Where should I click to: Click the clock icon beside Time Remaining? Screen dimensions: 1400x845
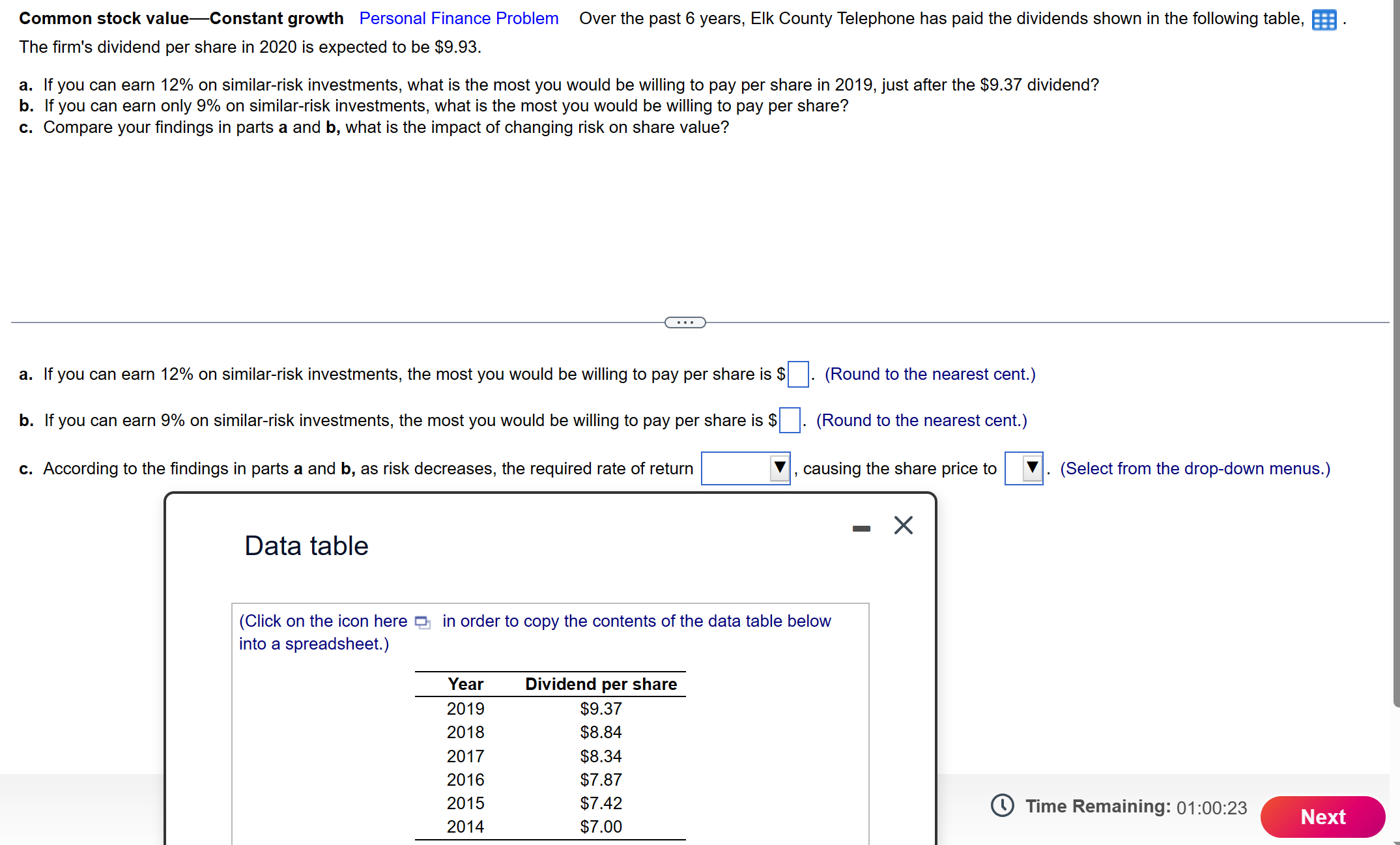pyautogui.click(x=1002, y=806)
